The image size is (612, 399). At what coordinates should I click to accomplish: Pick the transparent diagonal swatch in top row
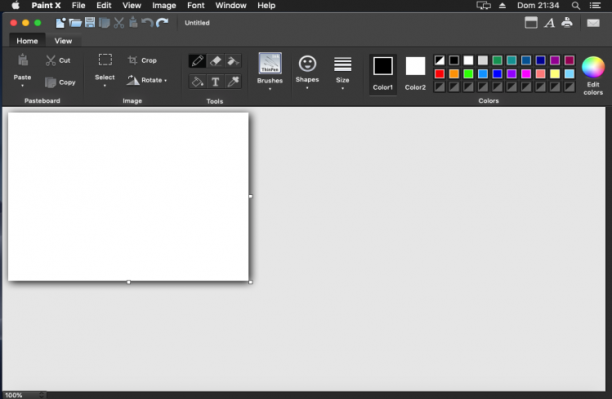point(439,60)
